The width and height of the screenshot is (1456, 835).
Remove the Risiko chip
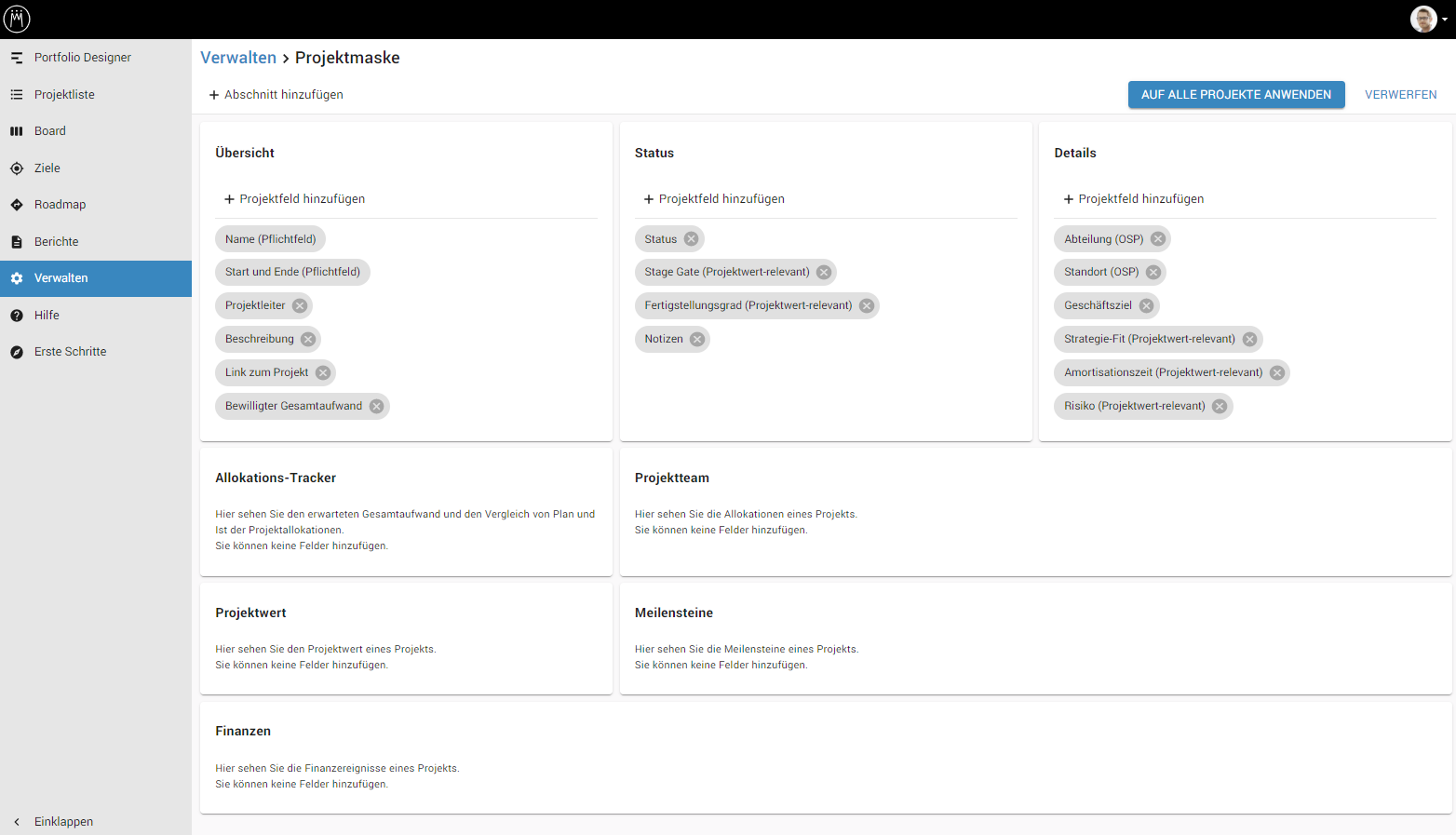click(1220, 406)
